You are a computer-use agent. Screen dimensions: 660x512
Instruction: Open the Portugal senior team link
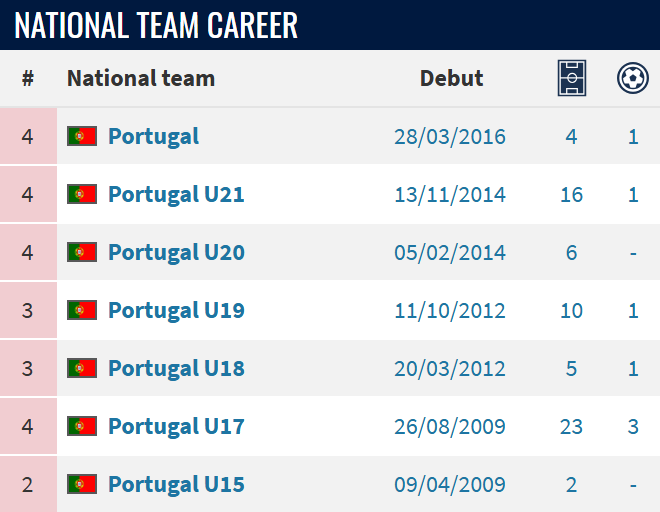153,136
